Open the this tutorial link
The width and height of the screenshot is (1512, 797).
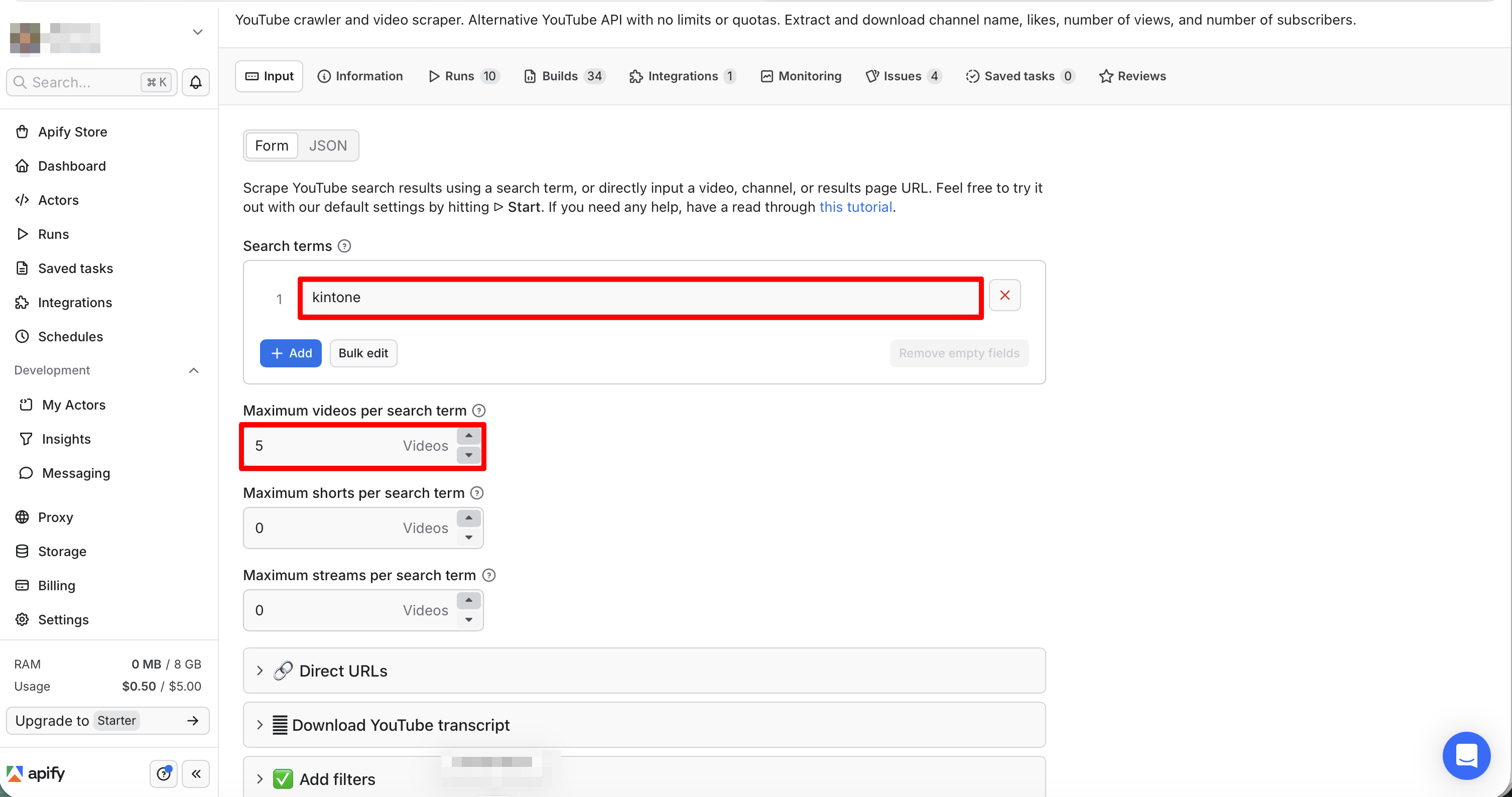pos(855,207)
